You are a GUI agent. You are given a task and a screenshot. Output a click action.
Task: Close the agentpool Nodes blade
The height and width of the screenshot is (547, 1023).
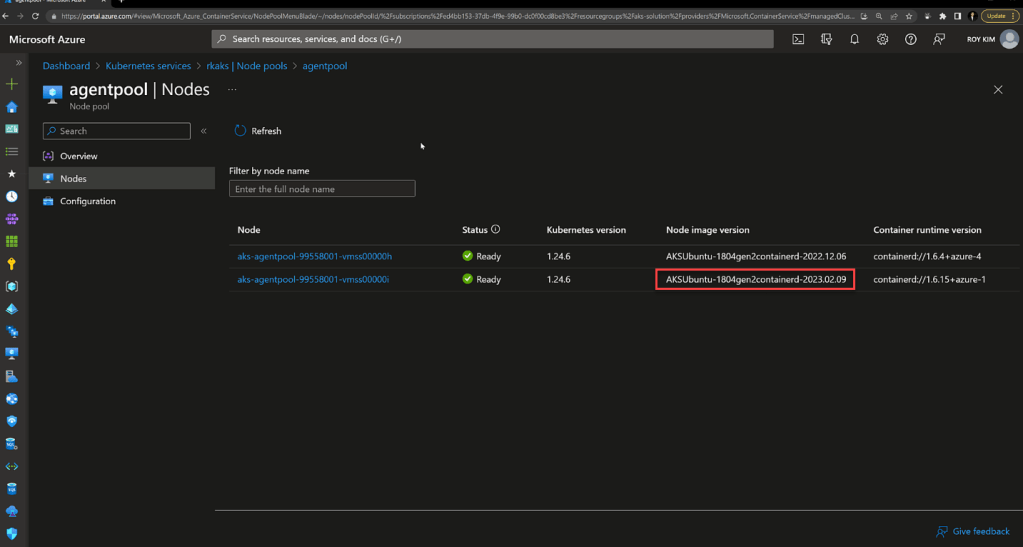(x=997, y=89)
